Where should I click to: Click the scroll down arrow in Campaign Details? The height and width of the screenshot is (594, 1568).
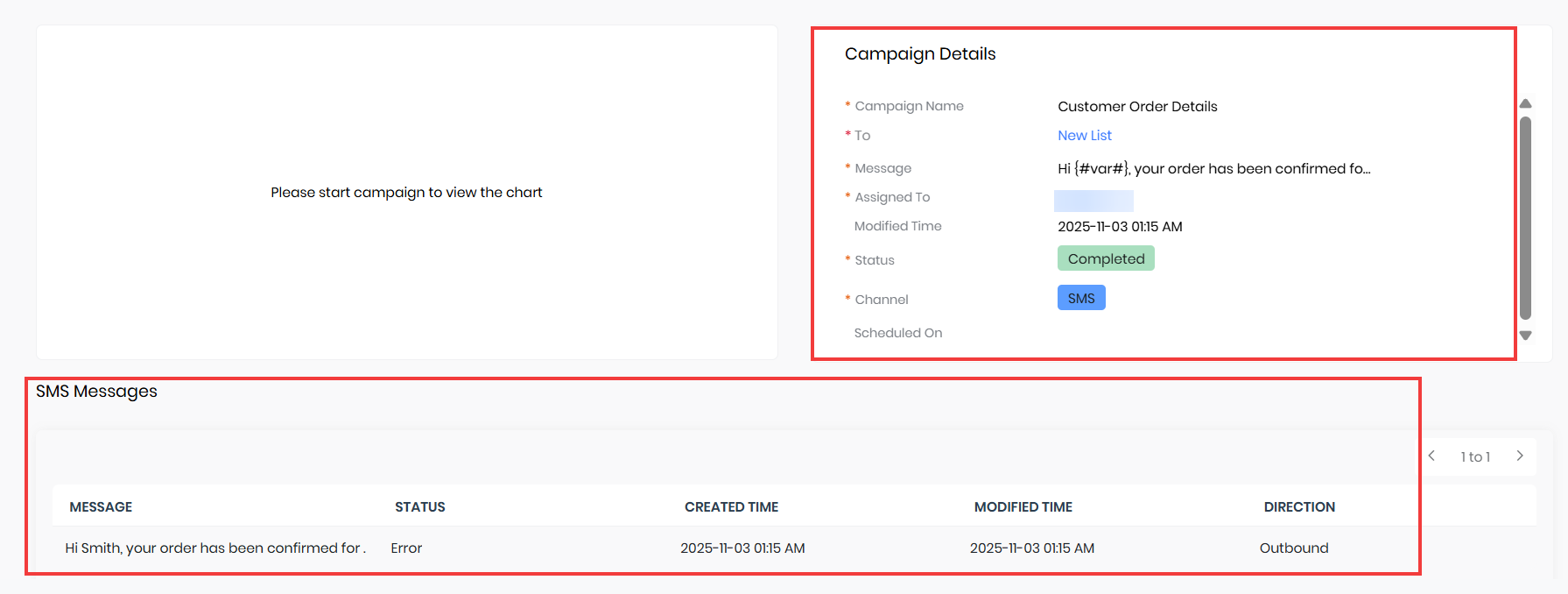coord(1525,336)
